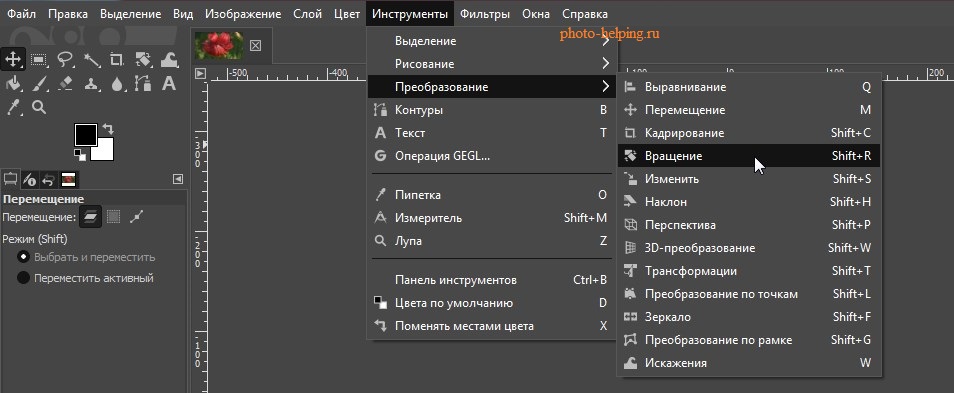The image size is (954, 393).
Task: Switch to the Images dock tab
Action: 68,179
